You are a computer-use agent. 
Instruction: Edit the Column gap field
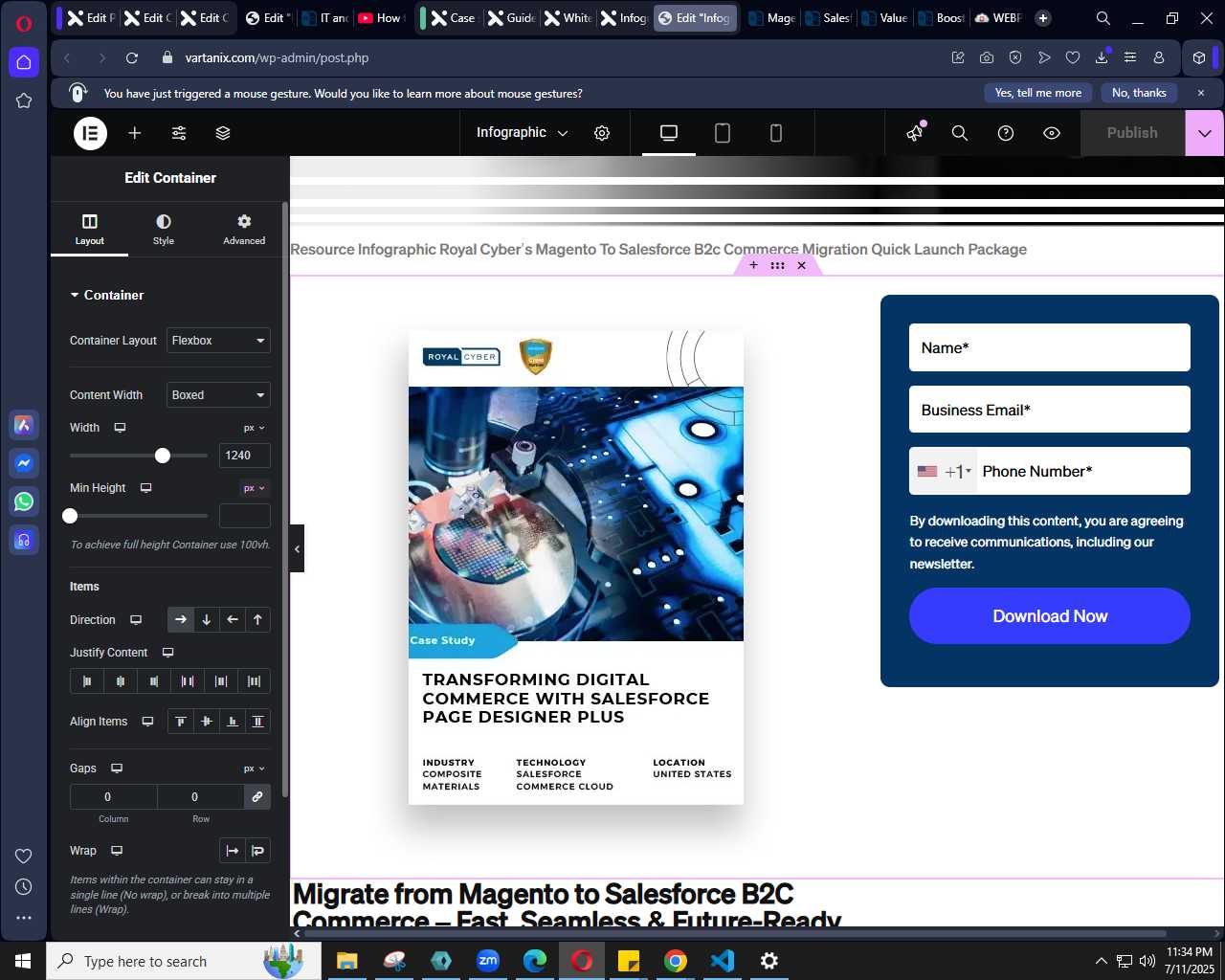114,797
